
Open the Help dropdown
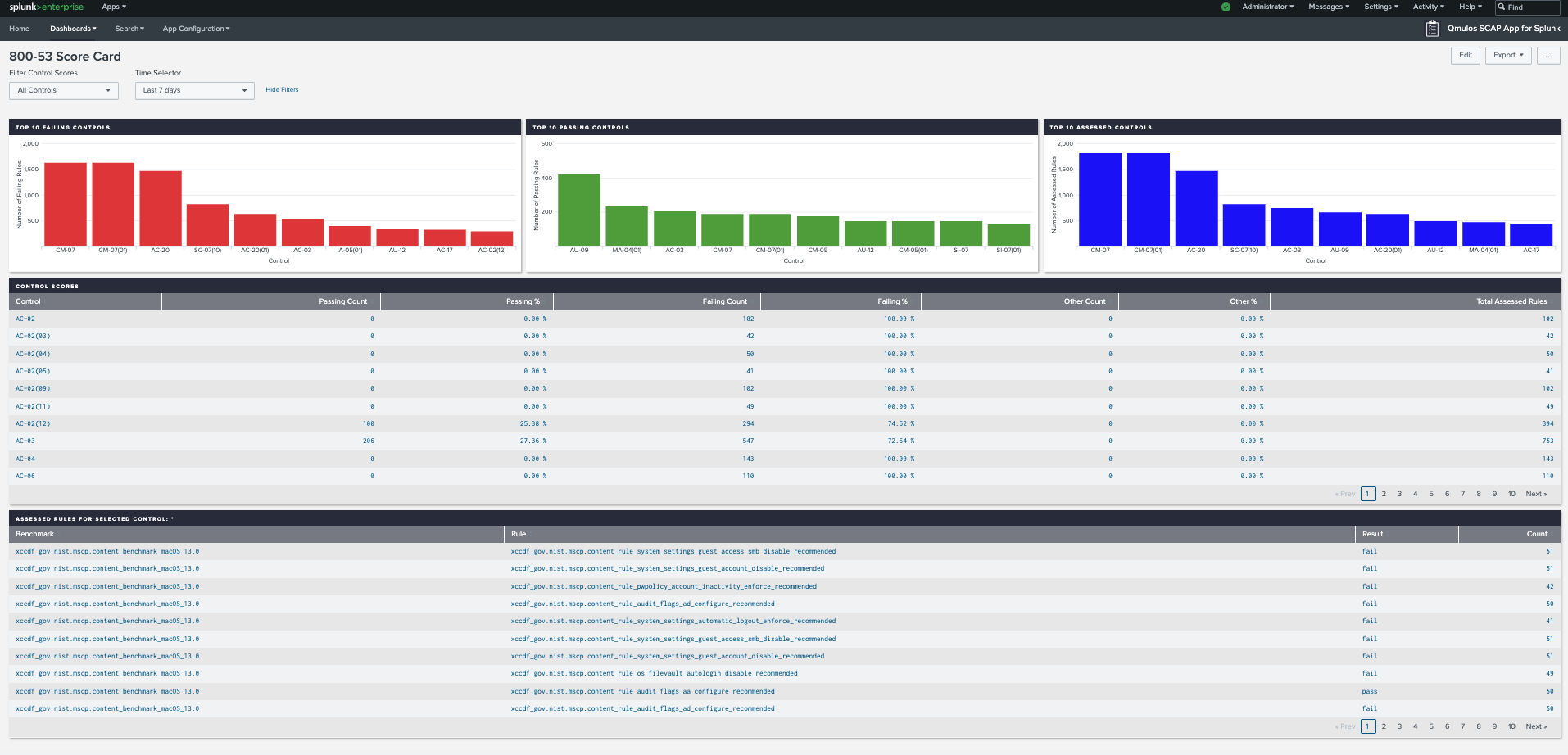(1471, 7)
